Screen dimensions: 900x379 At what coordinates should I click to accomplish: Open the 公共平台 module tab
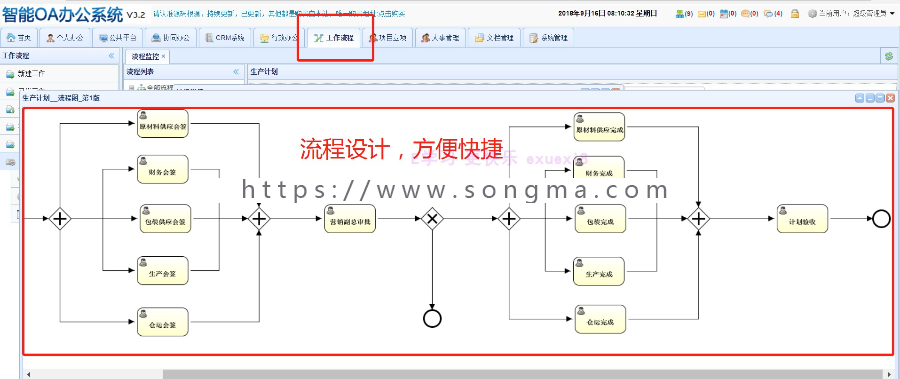point(117,38)
